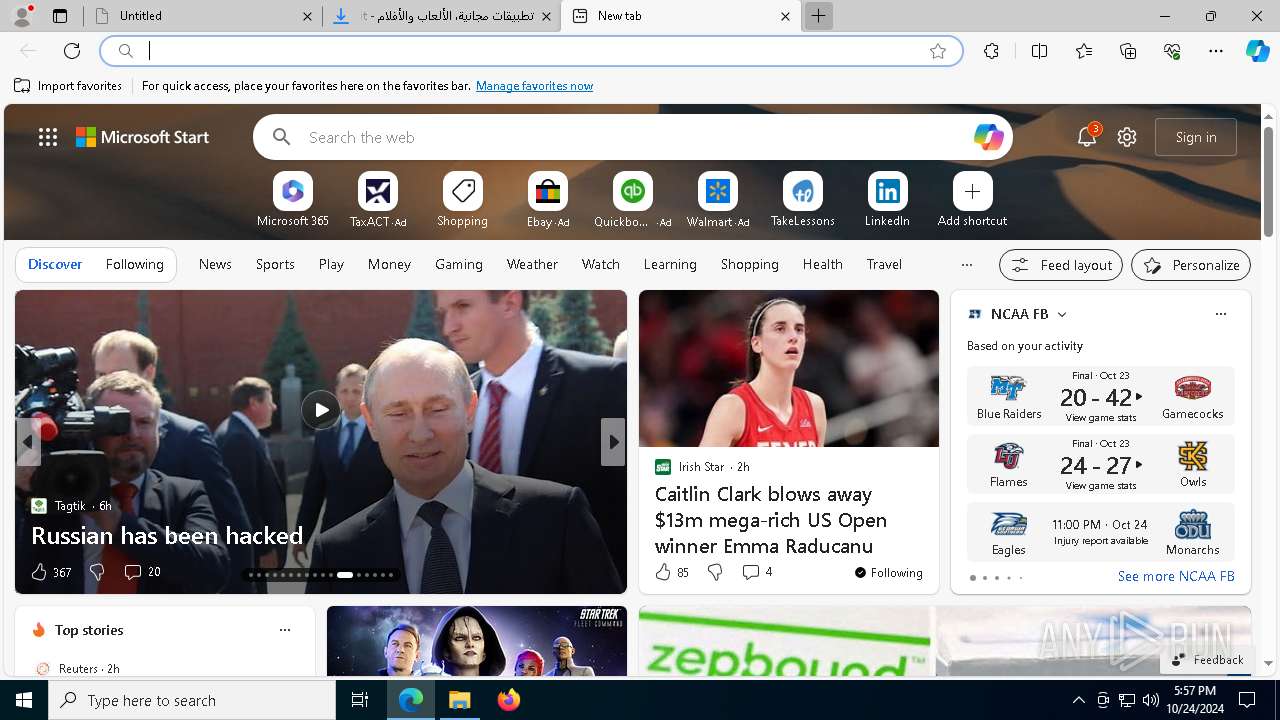Click Import favorites button
This screenshot has height=720, width=1280.
[x=68, y=86]
